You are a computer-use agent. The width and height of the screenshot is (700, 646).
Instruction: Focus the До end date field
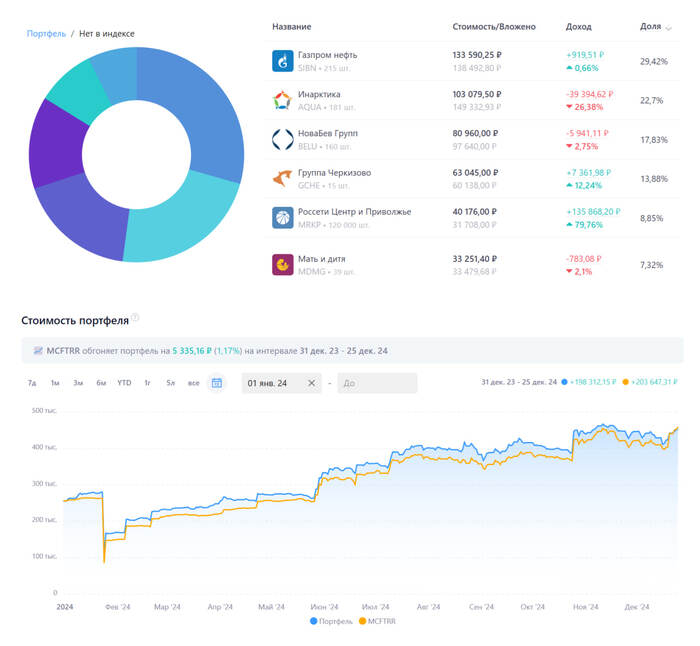pos(376,383)
